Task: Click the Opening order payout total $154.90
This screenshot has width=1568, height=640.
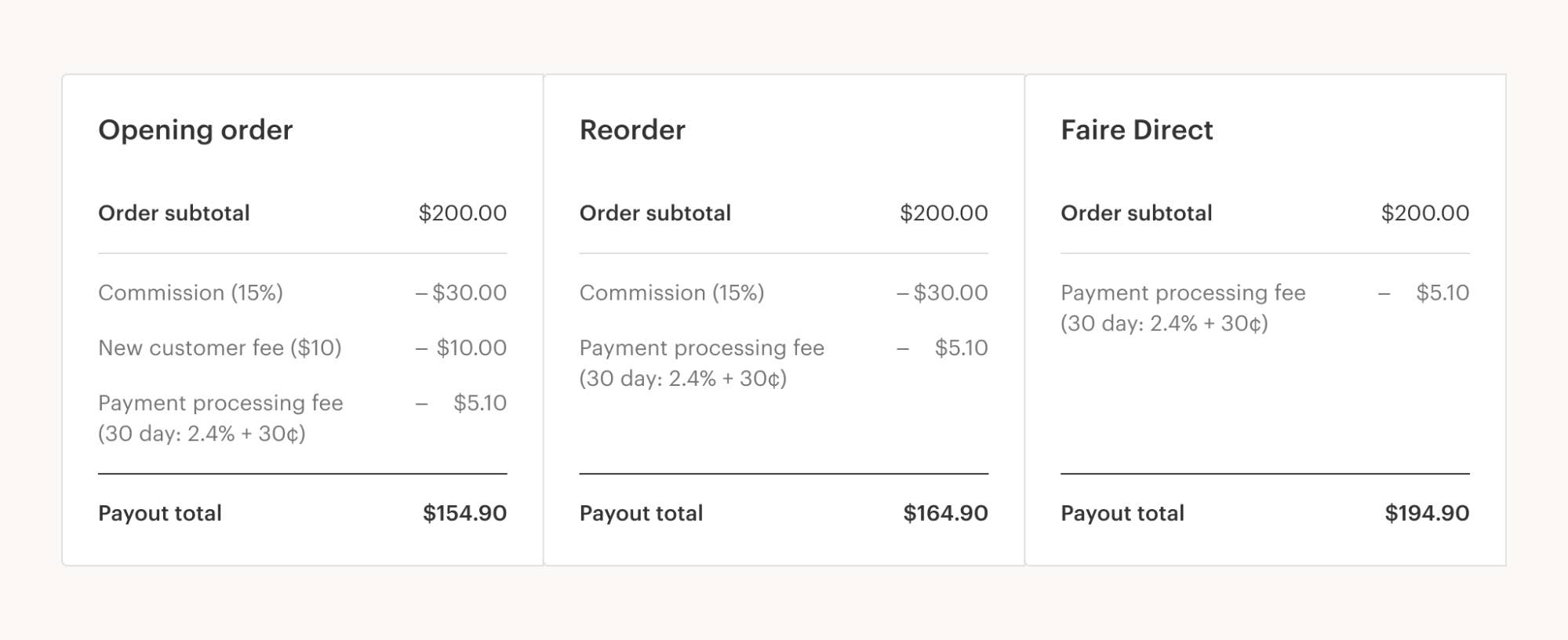Action: coord(464,514)
